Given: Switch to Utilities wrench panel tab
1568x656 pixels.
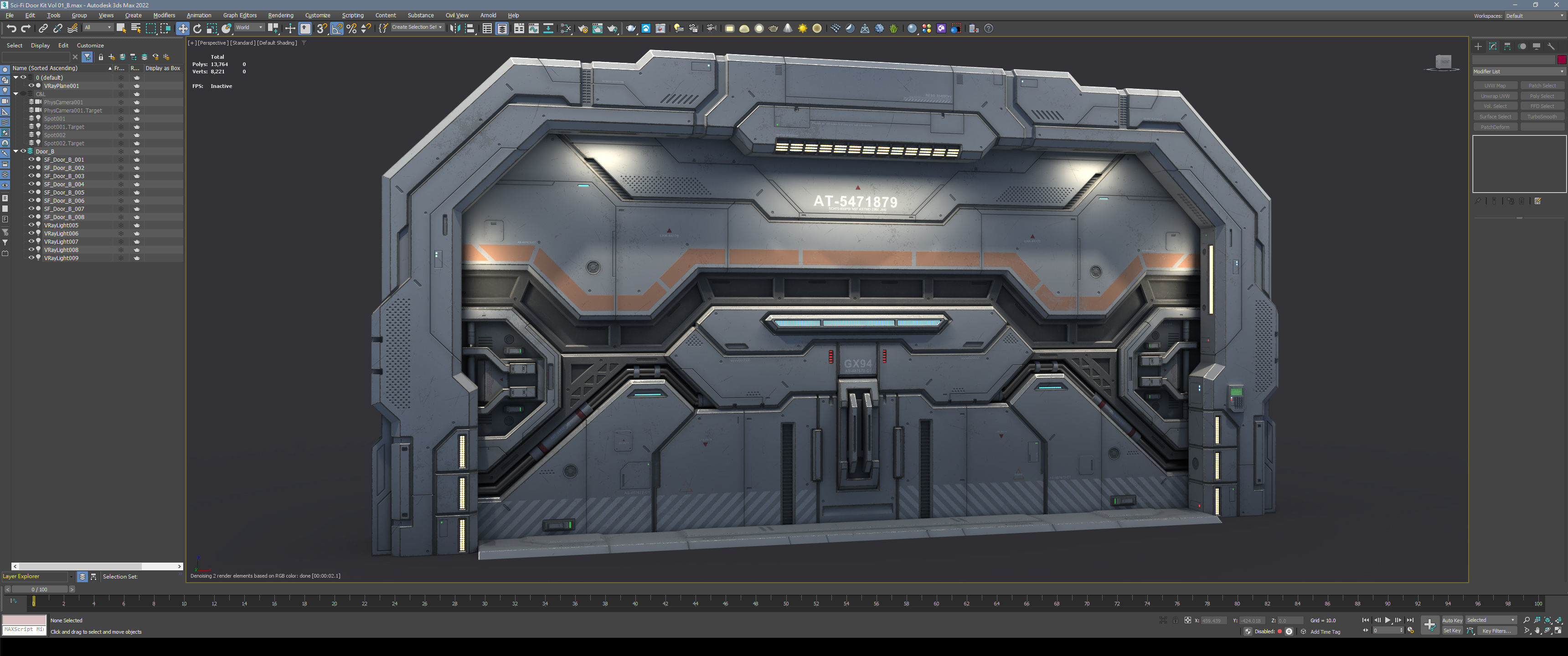Looking at the screenshot, I should 1551,46.
